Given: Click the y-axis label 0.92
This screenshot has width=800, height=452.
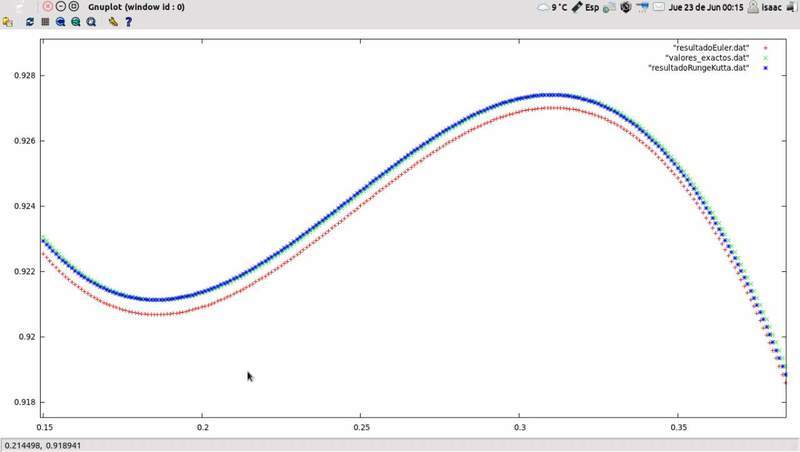Looking at the screenshot, I should [x=28, y=337].
